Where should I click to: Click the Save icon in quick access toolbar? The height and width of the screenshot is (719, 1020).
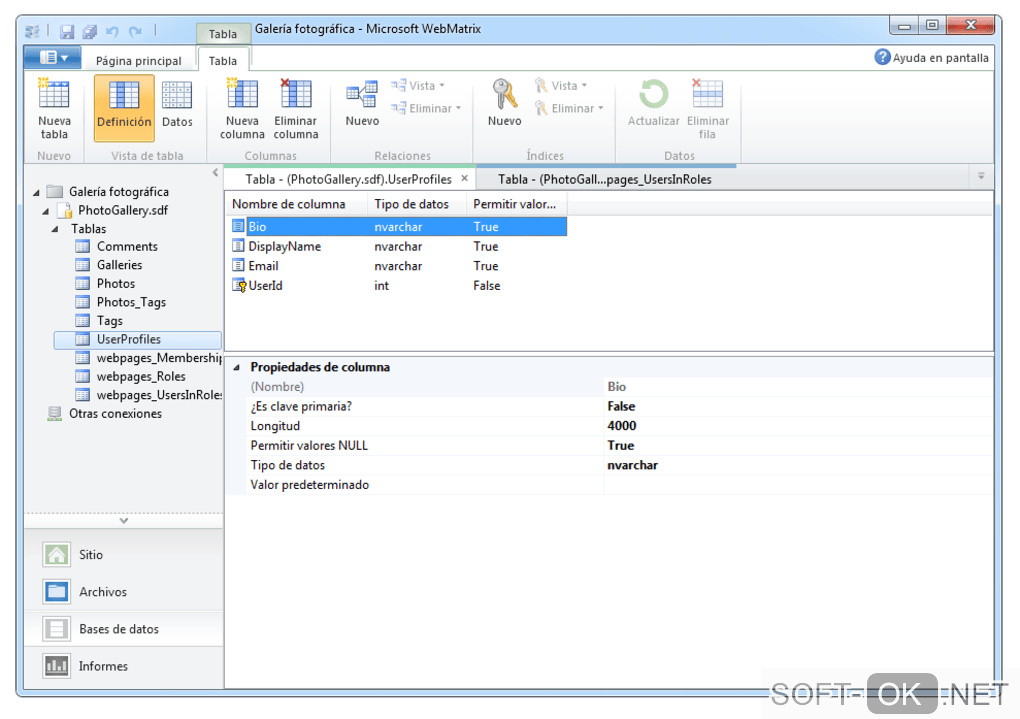[x=66, y=31]
